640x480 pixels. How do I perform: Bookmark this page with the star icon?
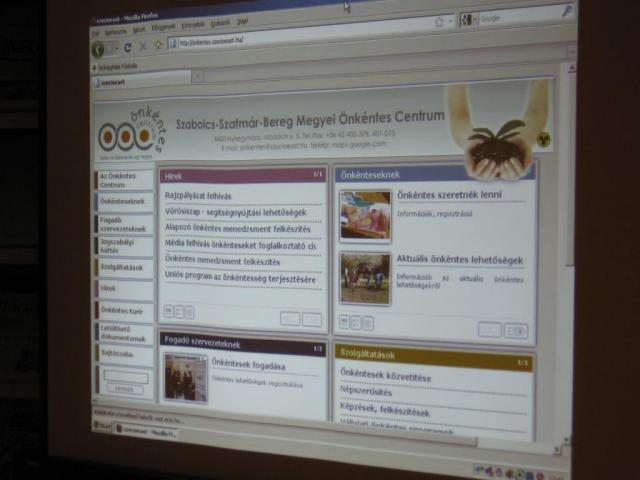439,22
